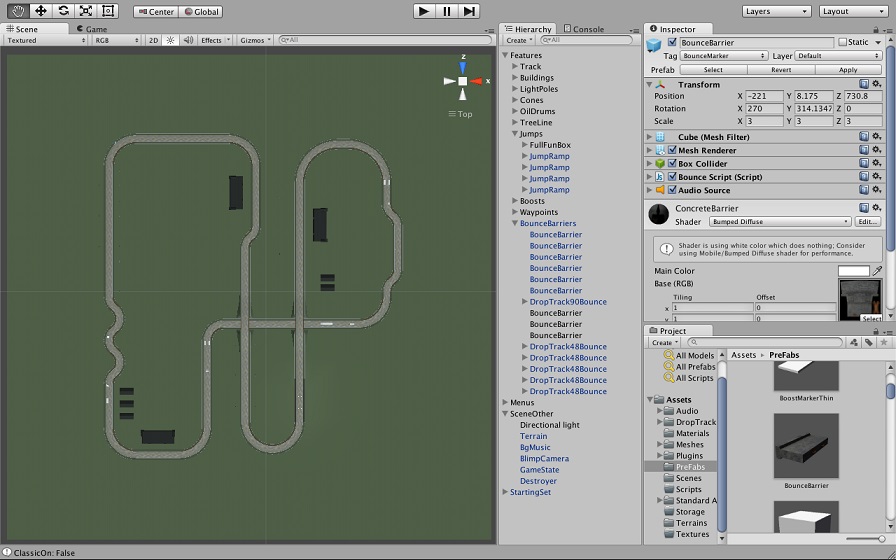Expand the Menus hierarchy item
Screen dimensions: 896x560
[505, 403]
